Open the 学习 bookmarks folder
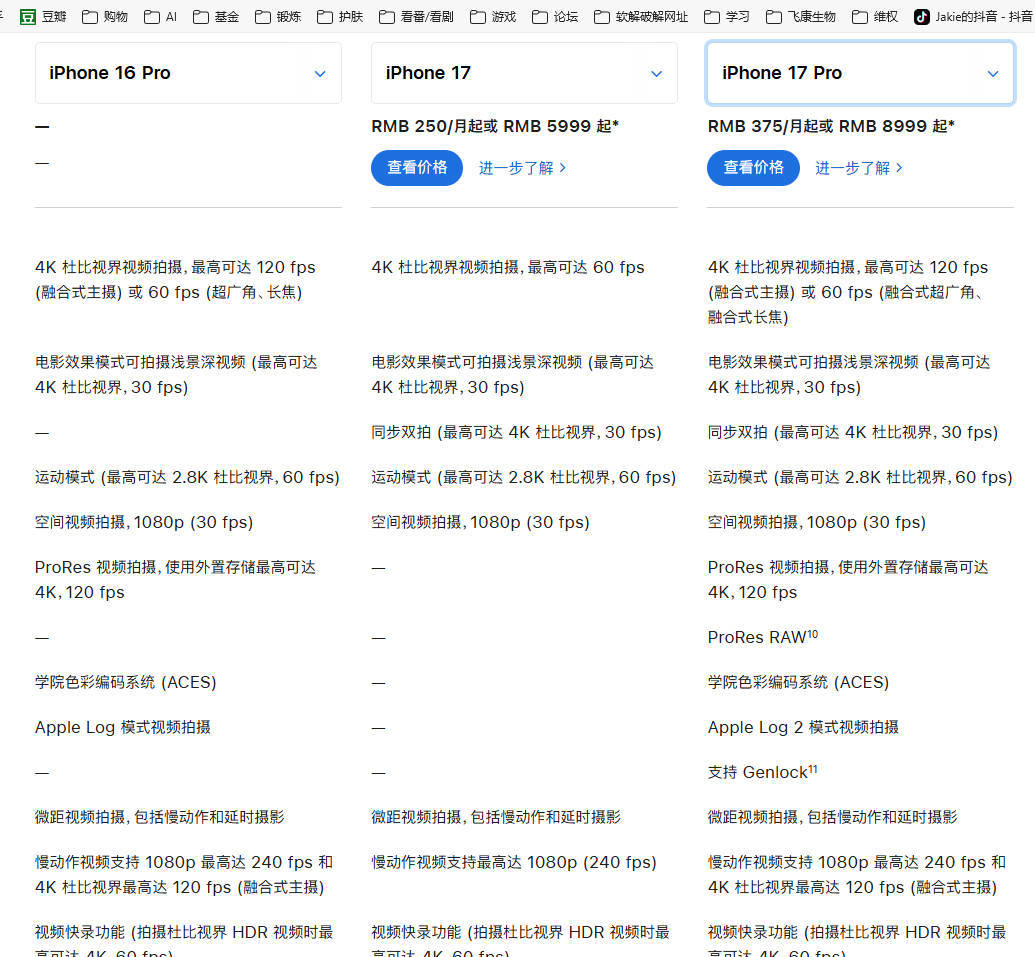Image resolution: width=1035 pixels, height=957 pixels. point(727,16)
